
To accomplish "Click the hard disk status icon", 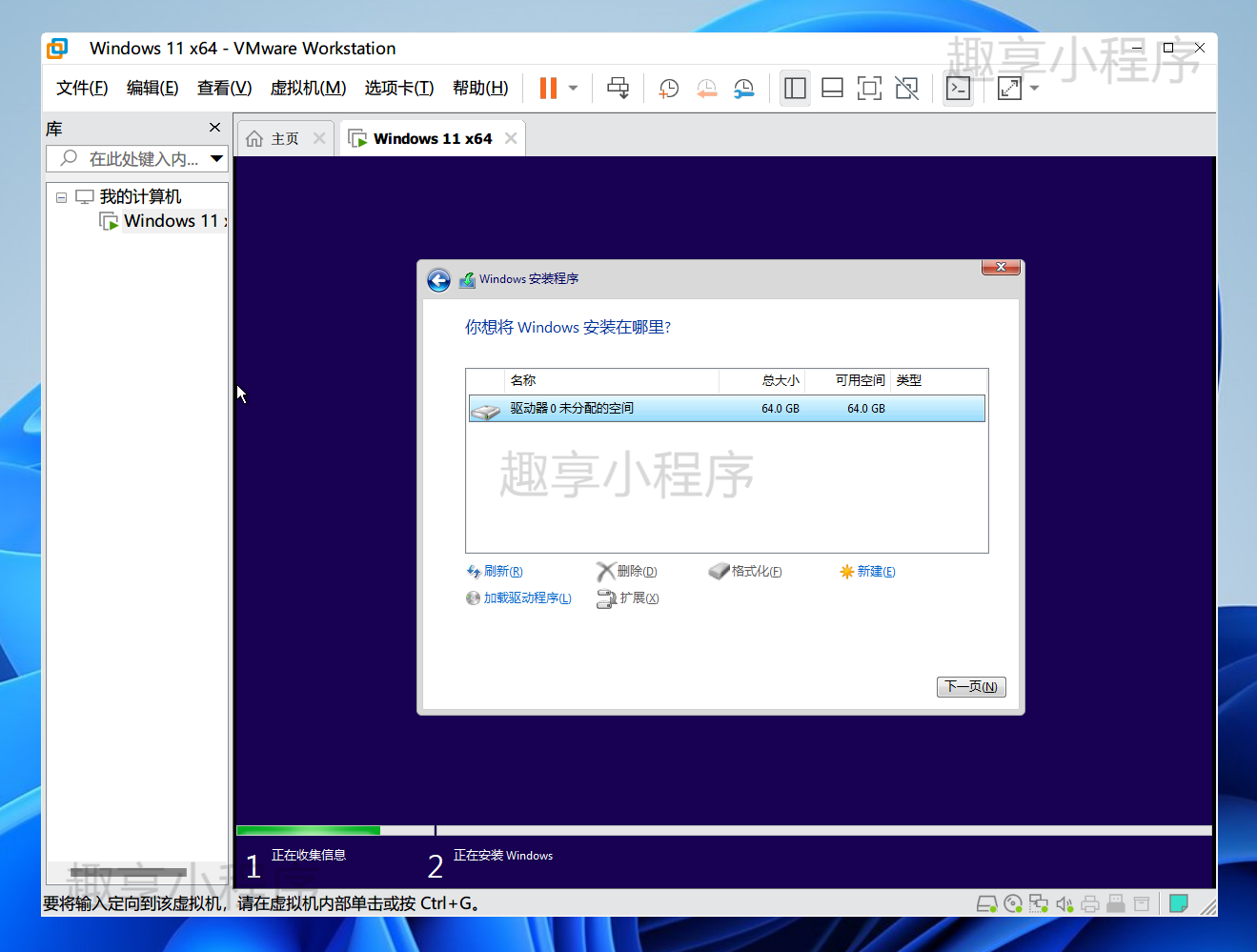I will [987, 903].
